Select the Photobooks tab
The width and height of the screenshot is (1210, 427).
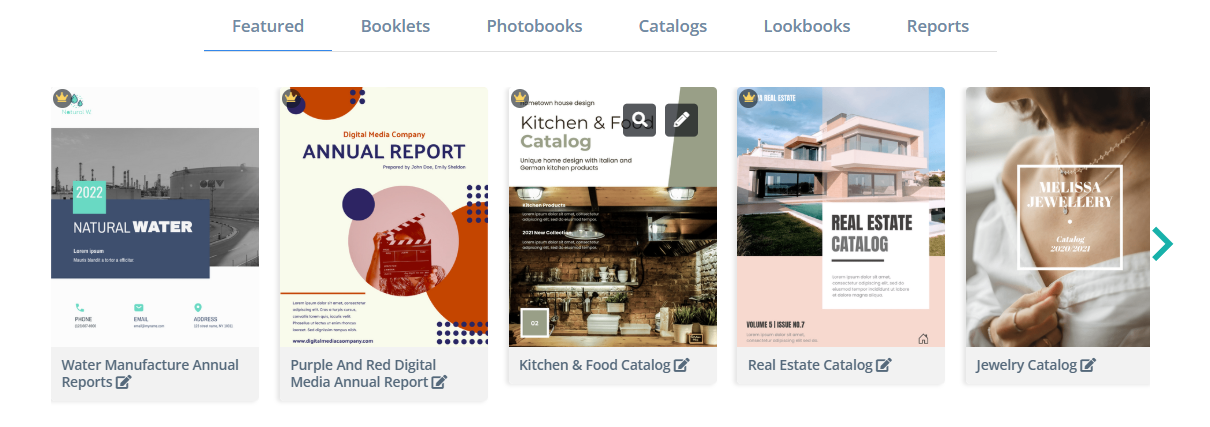pos(534,27)
